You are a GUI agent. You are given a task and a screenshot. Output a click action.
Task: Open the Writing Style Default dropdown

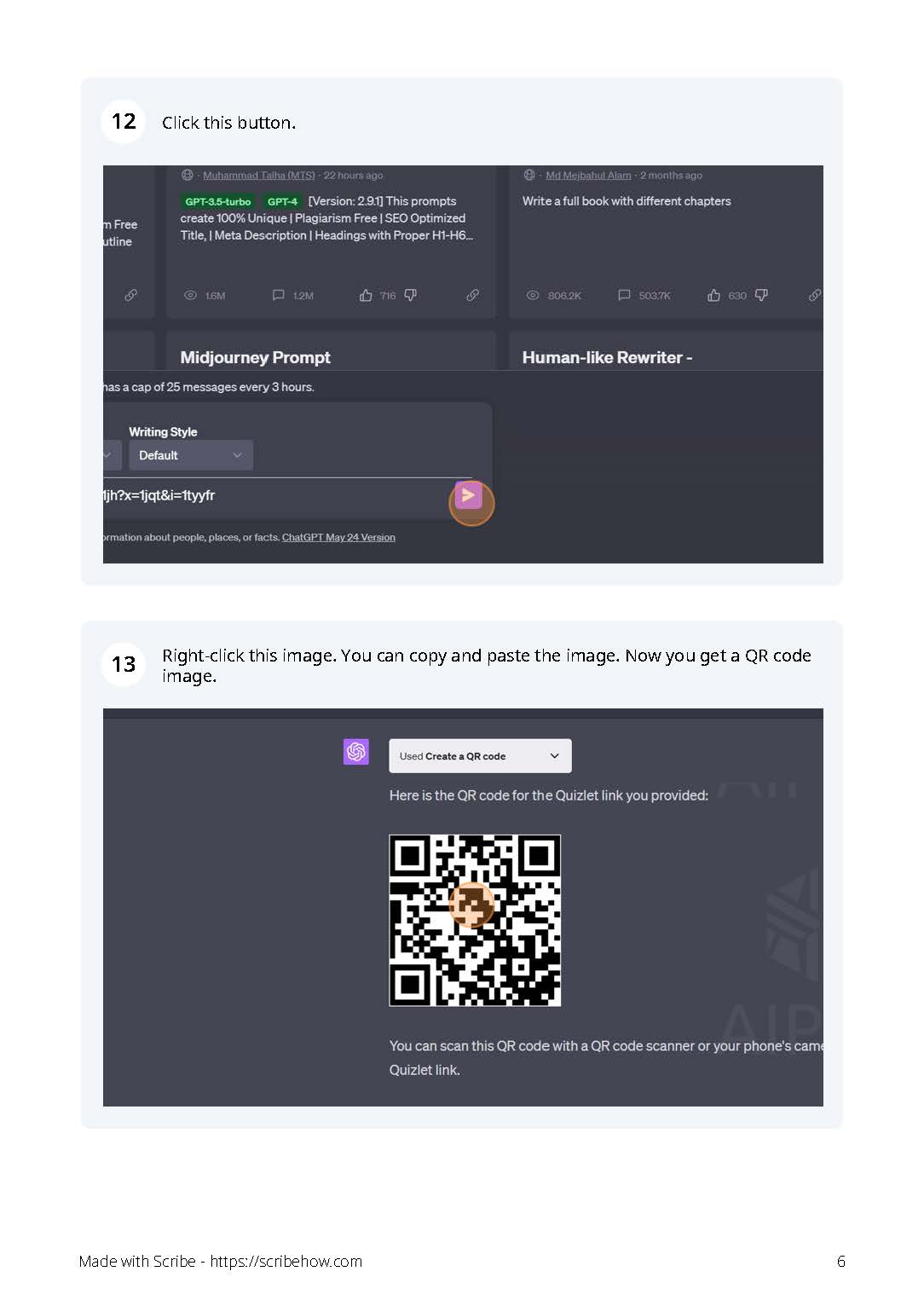191,455
